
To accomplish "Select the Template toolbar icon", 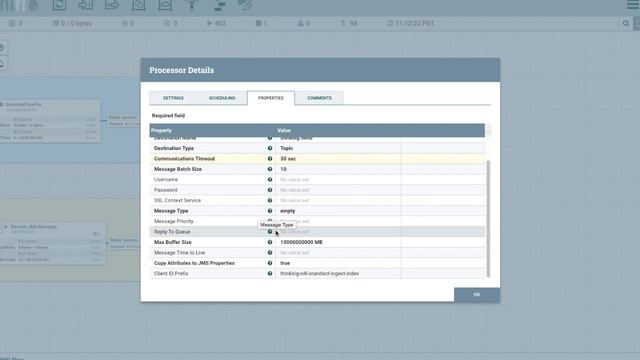I will [x=219, y=5].
